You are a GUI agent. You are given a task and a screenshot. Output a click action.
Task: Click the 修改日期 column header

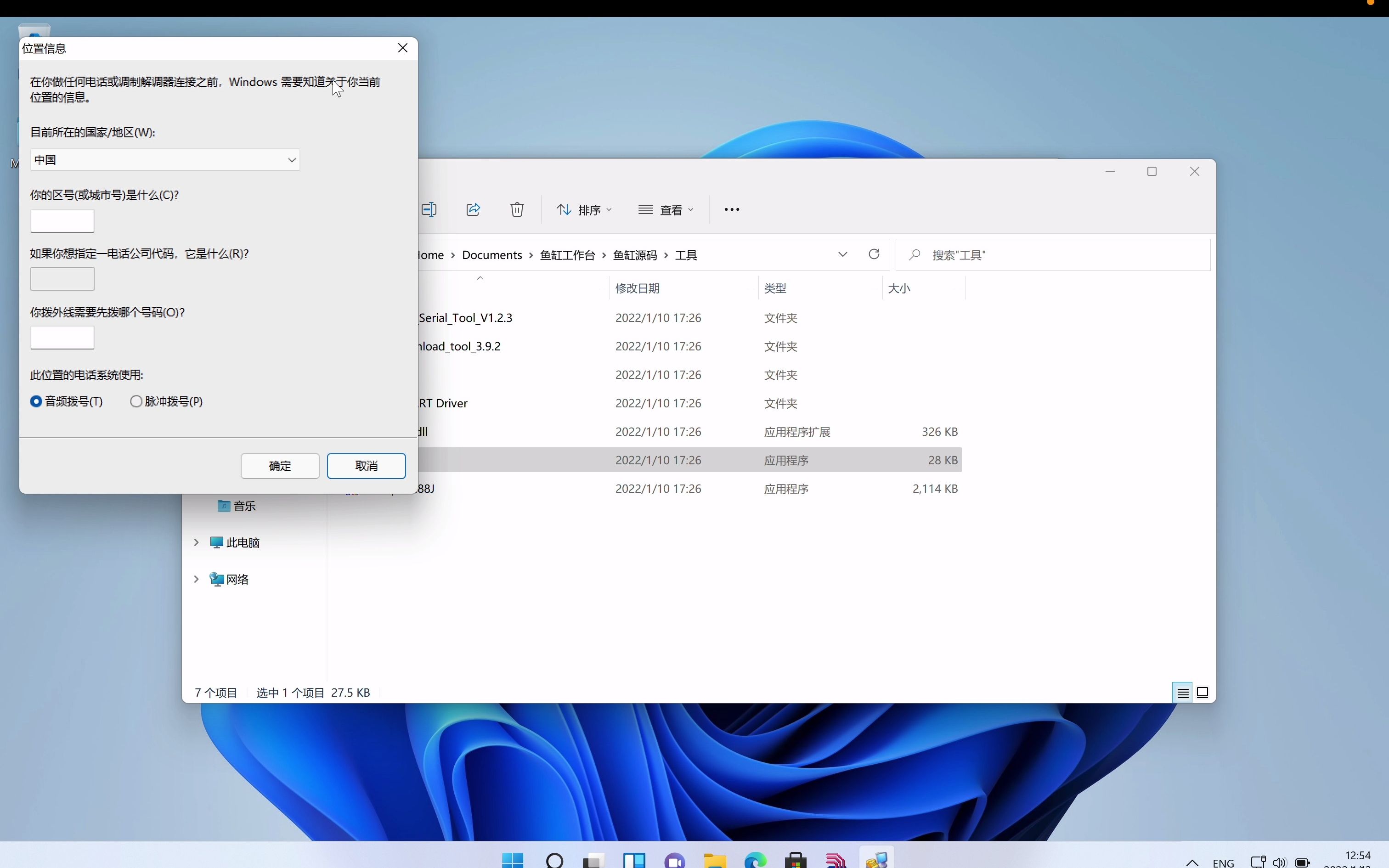pyautogui.click(x=637, y=287)
